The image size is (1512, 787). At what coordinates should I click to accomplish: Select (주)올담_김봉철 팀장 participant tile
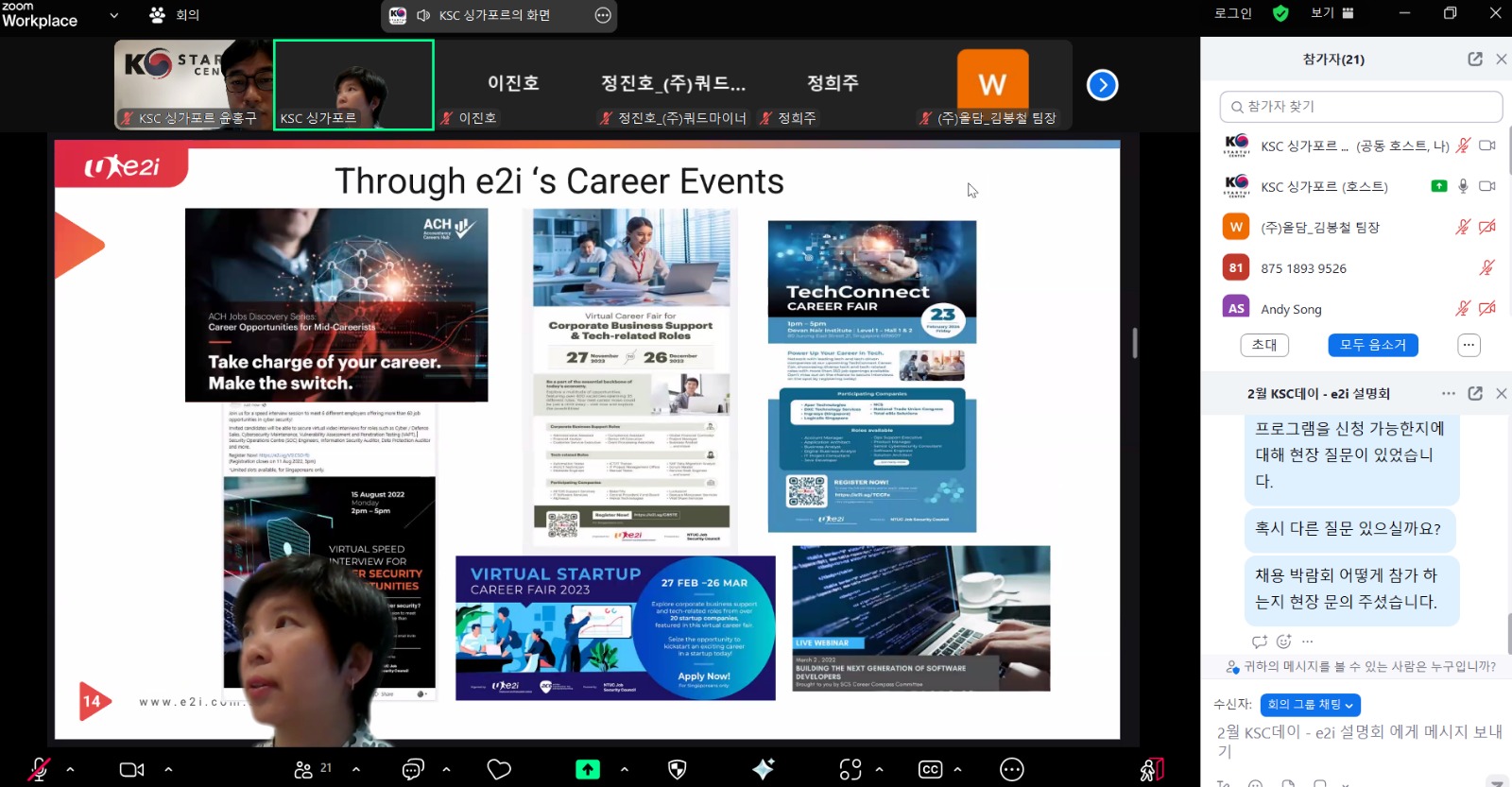[x=993, y=84]
